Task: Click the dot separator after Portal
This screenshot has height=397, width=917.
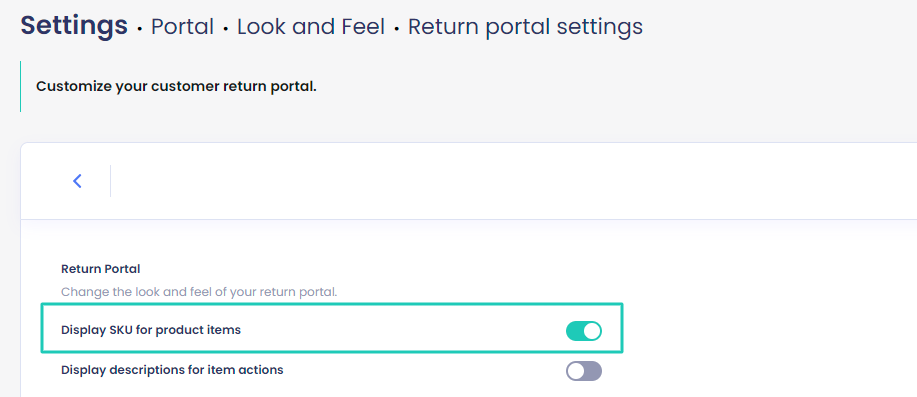Action: [226, 29]
